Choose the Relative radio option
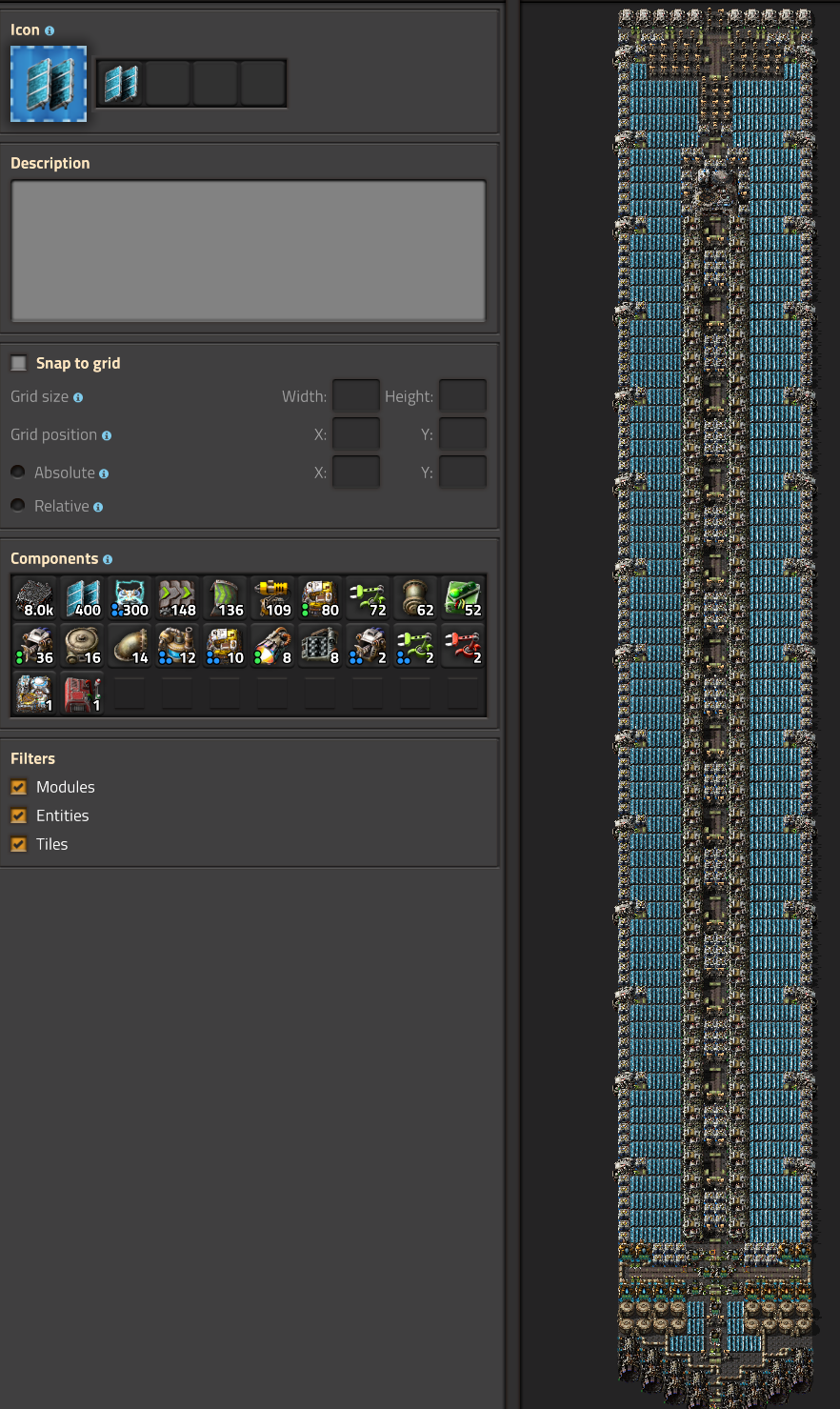 click(x=18, y=506)
